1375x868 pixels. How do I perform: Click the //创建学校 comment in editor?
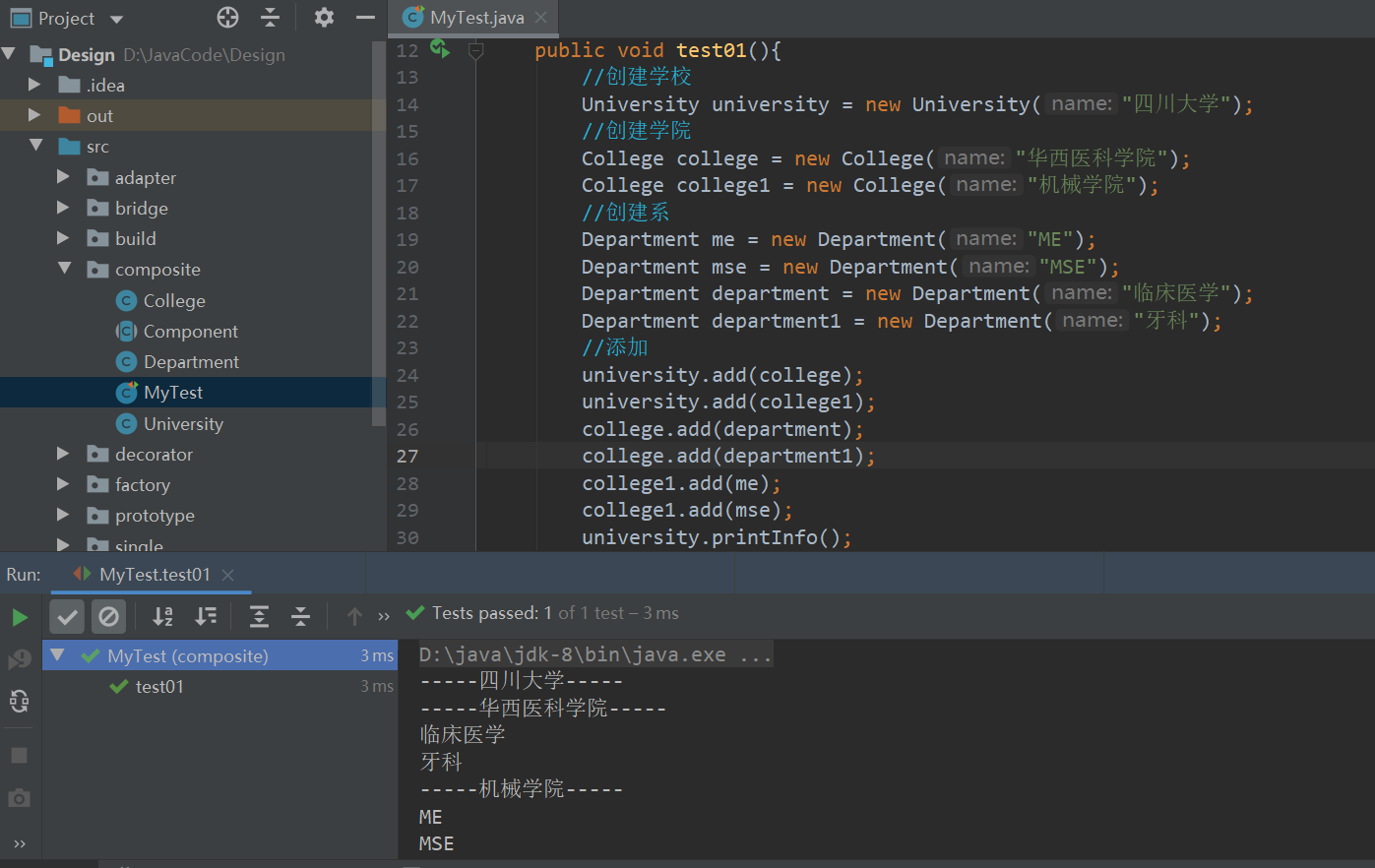637,77
